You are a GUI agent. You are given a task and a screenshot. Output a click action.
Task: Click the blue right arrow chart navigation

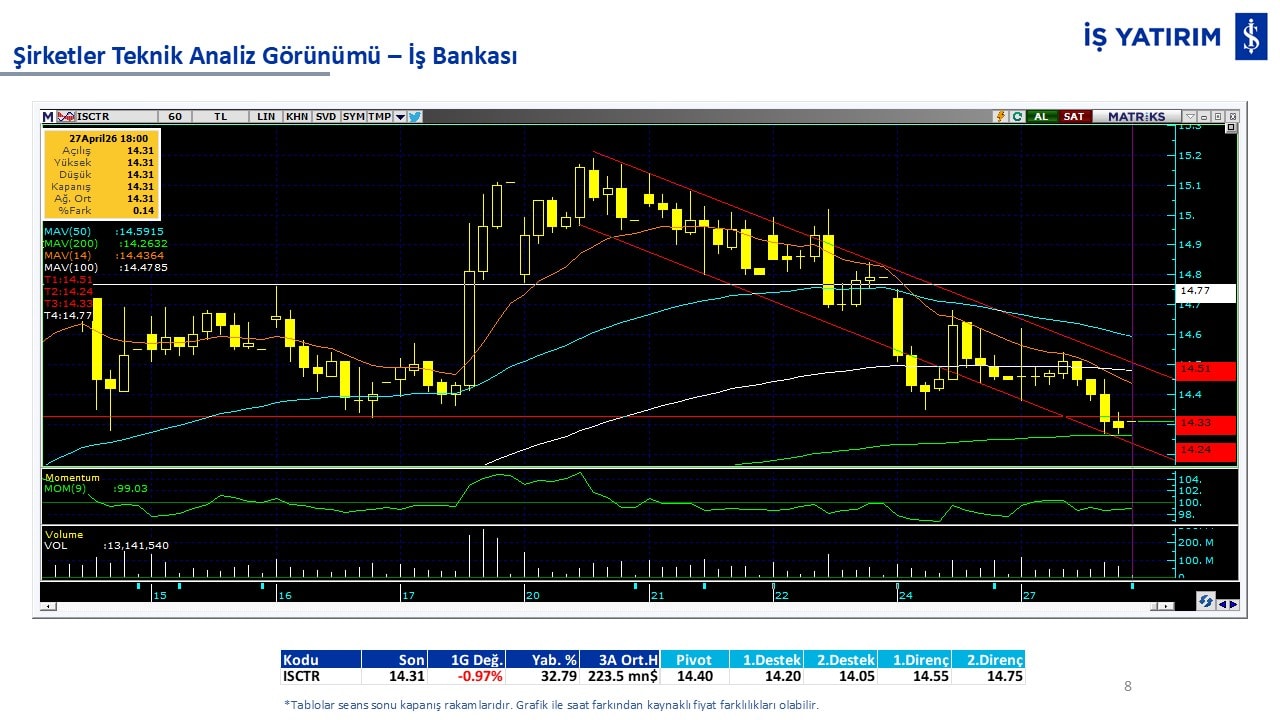pyautogui.click(x=1233, y=603)
